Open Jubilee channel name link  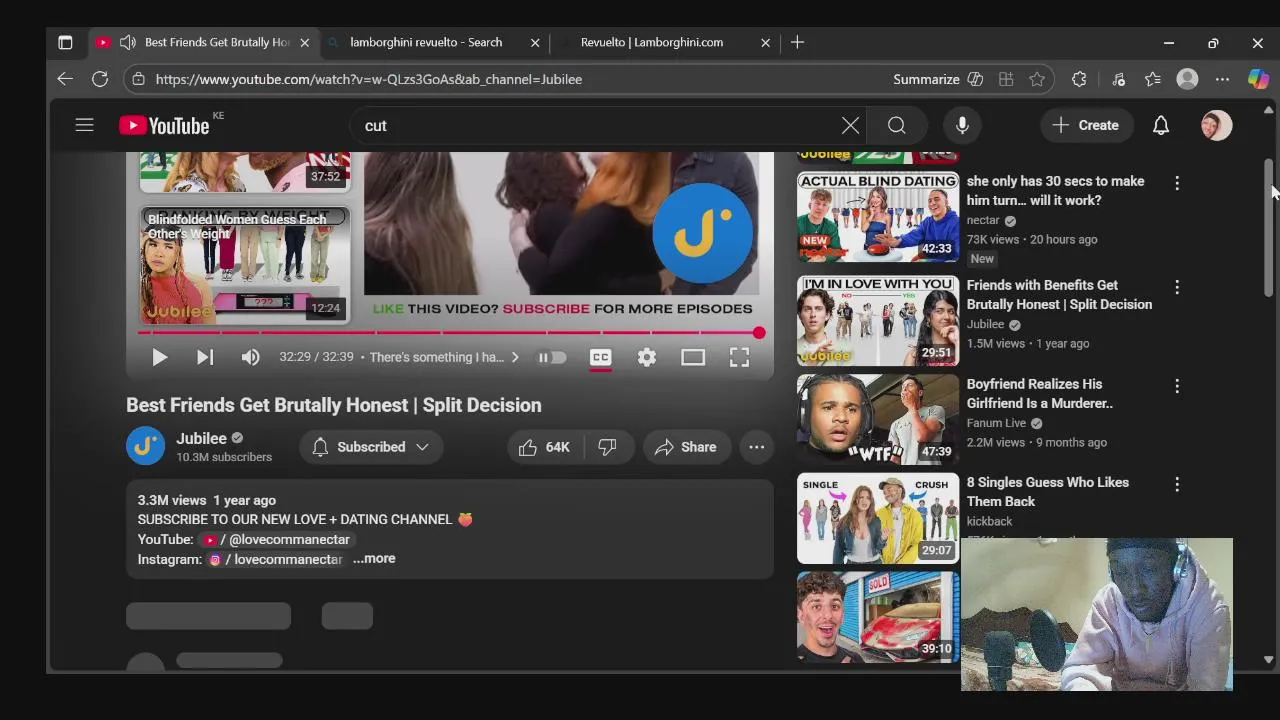pos(201,438)
